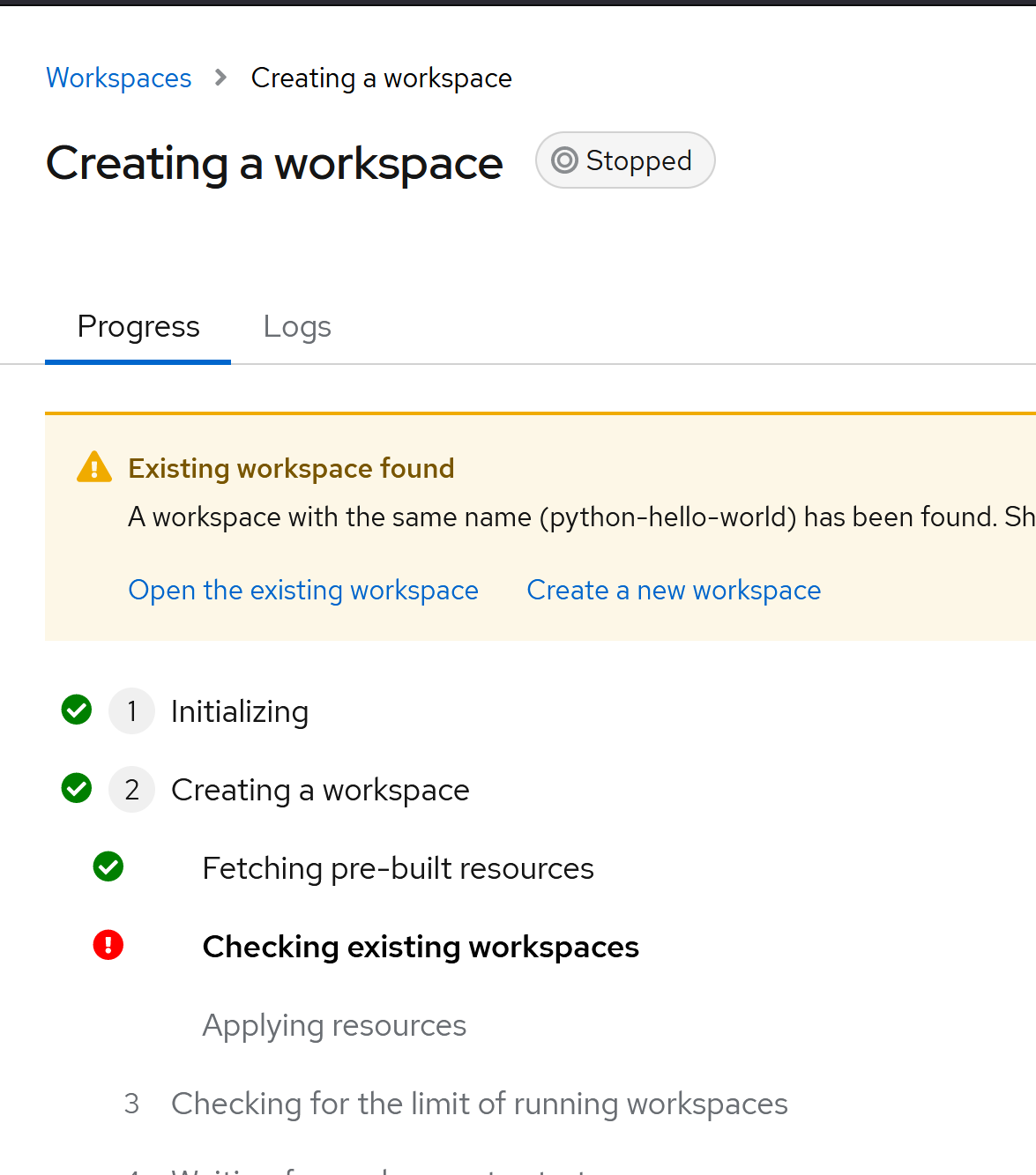Click the 'Creating a workspace' page heading
1036x1175 pixels.
click(x=274, y=163)
